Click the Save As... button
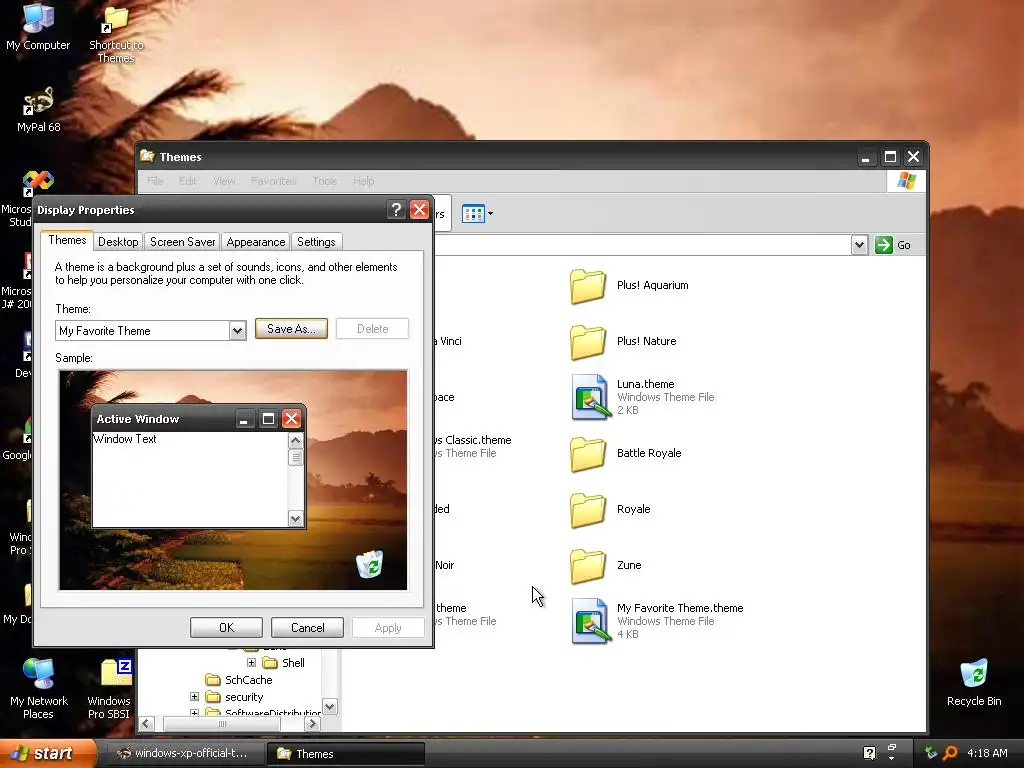 291,329
